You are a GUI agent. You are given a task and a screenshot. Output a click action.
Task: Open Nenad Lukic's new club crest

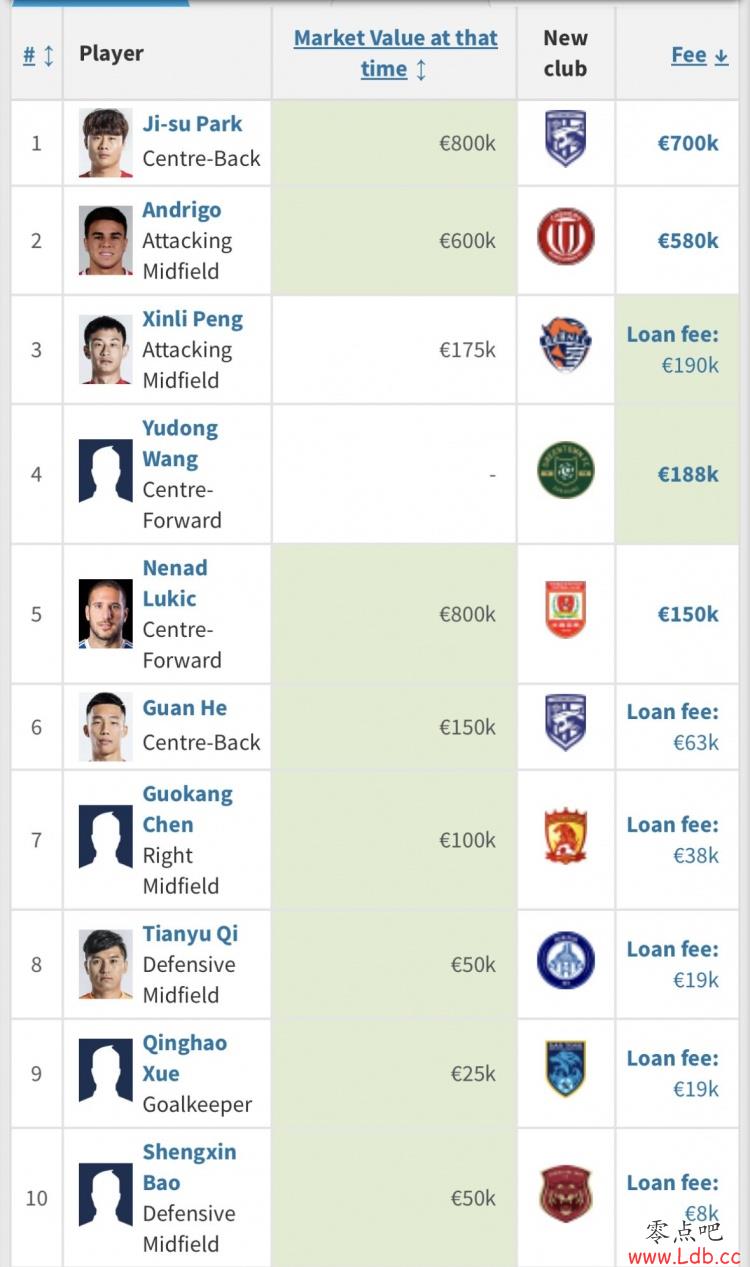point(566,609)
